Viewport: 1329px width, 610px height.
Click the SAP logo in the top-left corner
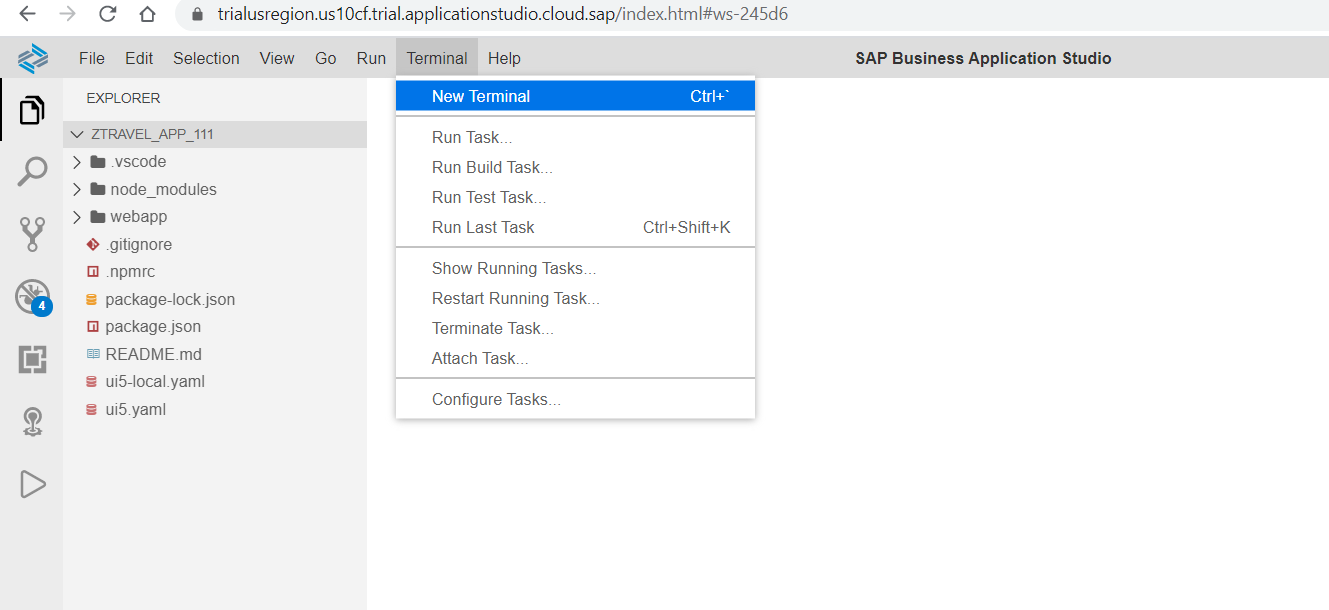31,57
